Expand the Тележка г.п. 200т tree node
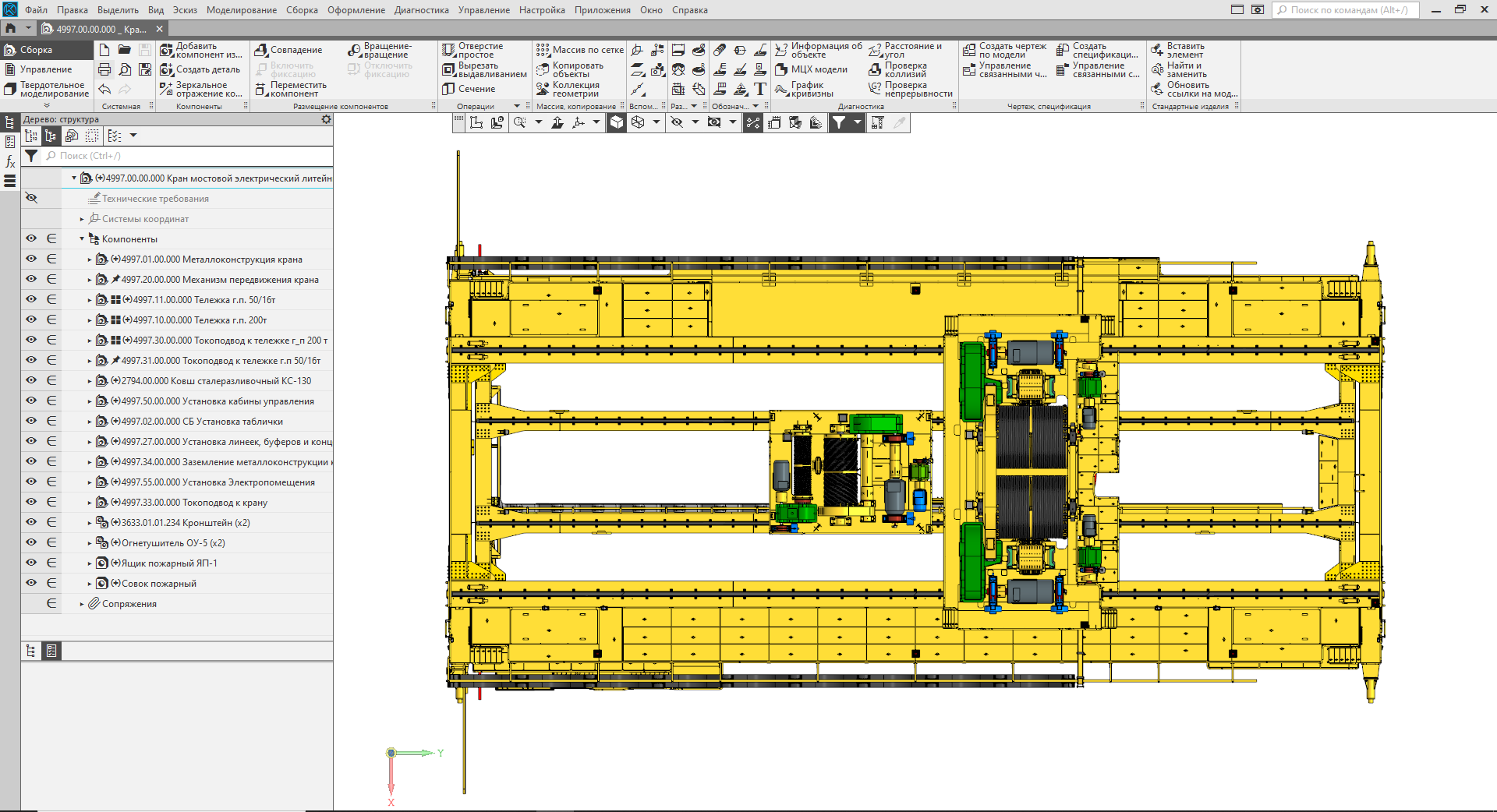Screen dimensions: 1497x812 pyautogui.click(x=90, y=320)
